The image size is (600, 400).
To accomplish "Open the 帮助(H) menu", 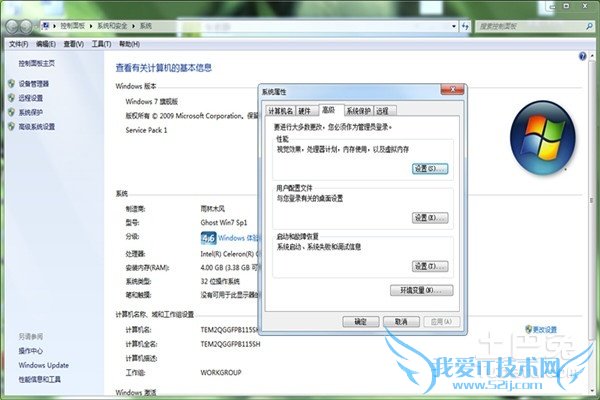I will coord(129,44).
